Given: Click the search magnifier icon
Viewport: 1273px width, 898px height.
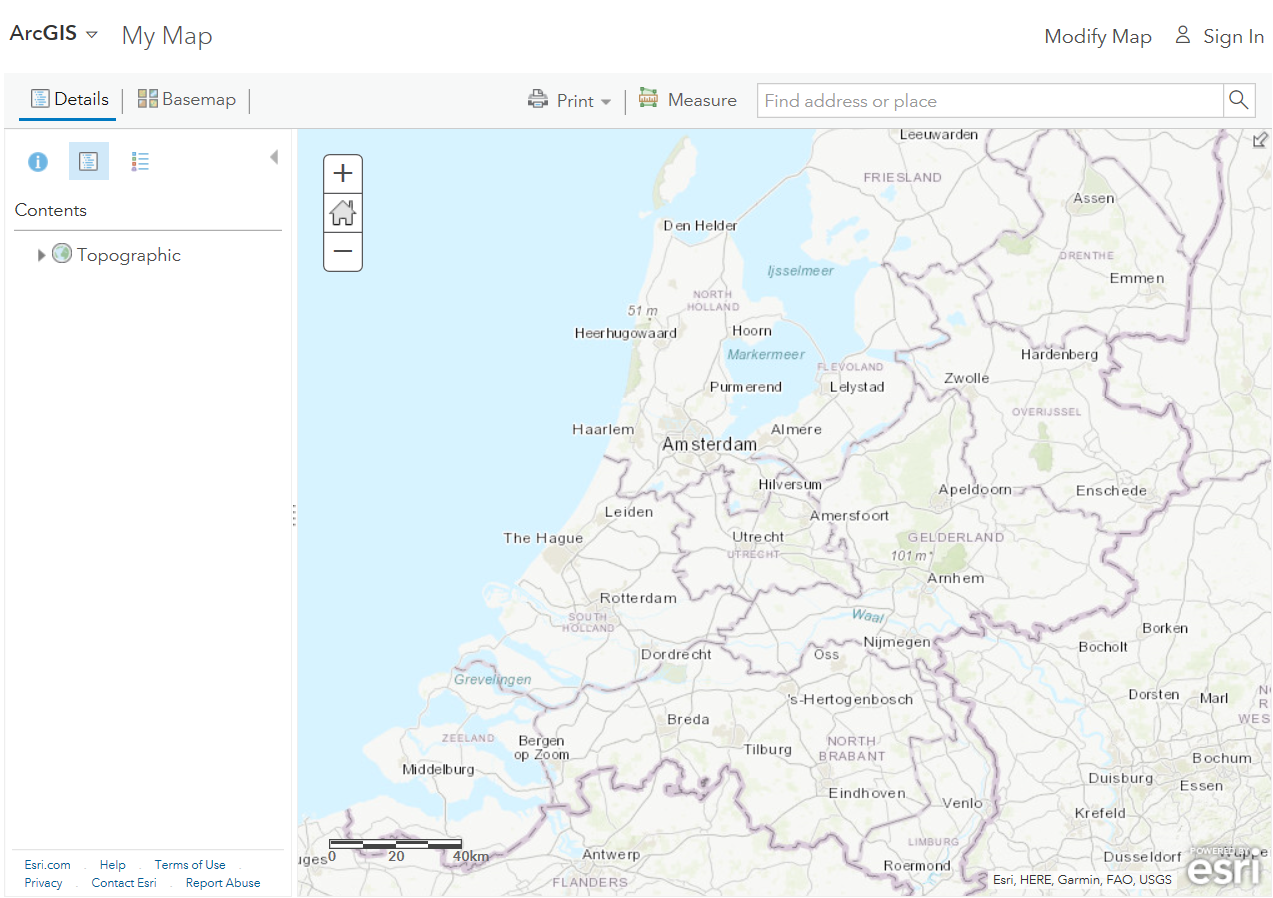Looking at the screenshot, I should 1238,100.
